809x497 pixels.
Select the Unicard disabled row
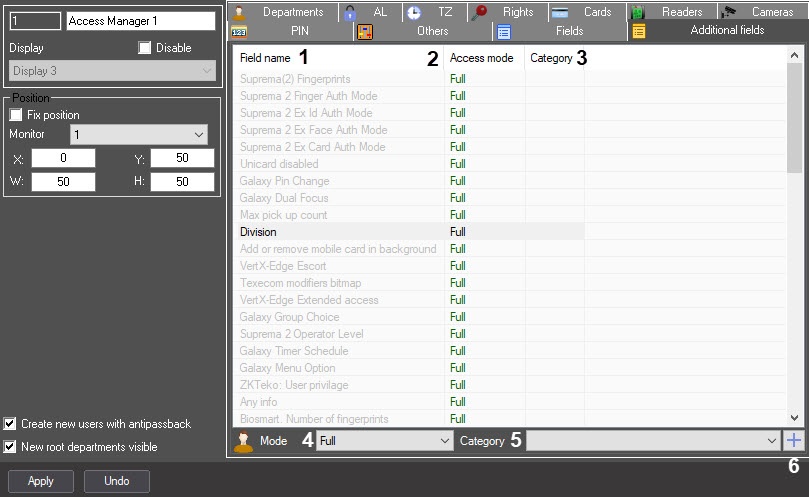point(409,164)
